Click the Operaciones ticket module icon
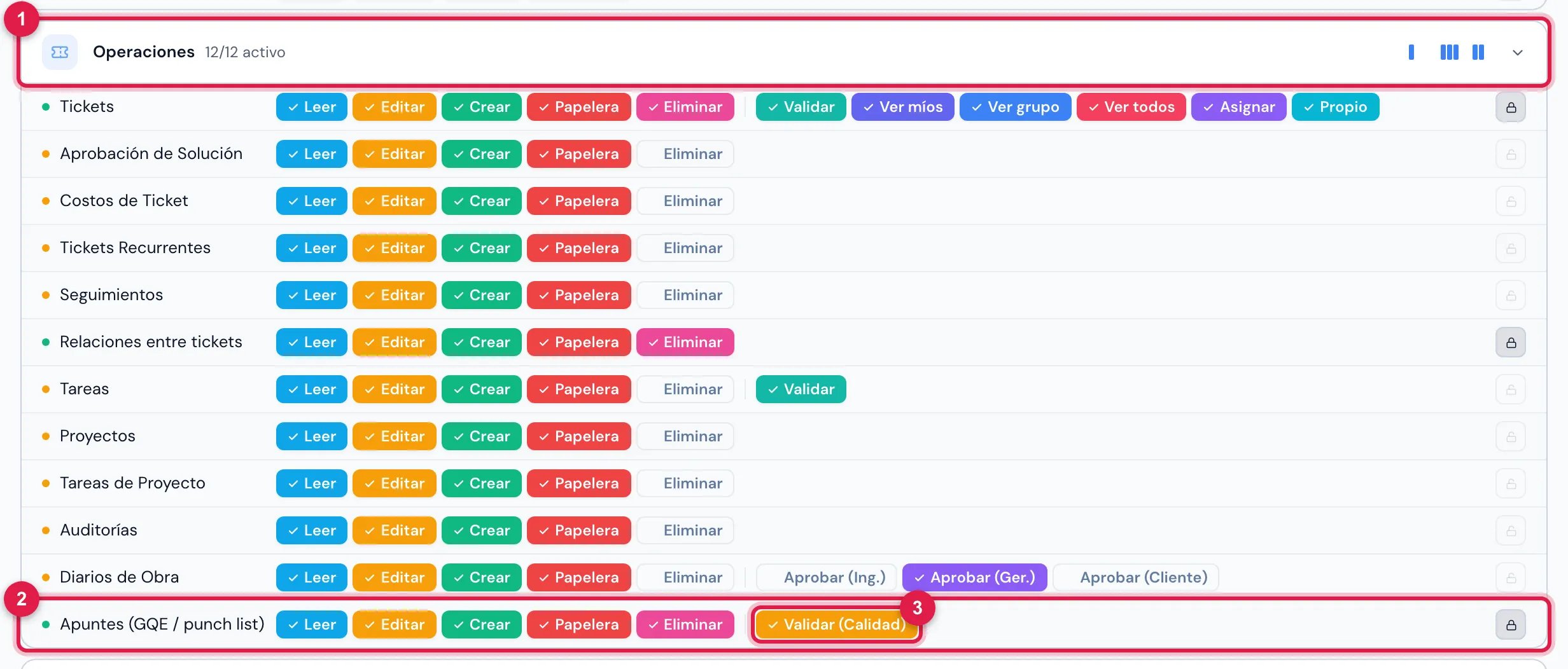The width and height of the screenshot is (1568, 669). coord(60,52)
